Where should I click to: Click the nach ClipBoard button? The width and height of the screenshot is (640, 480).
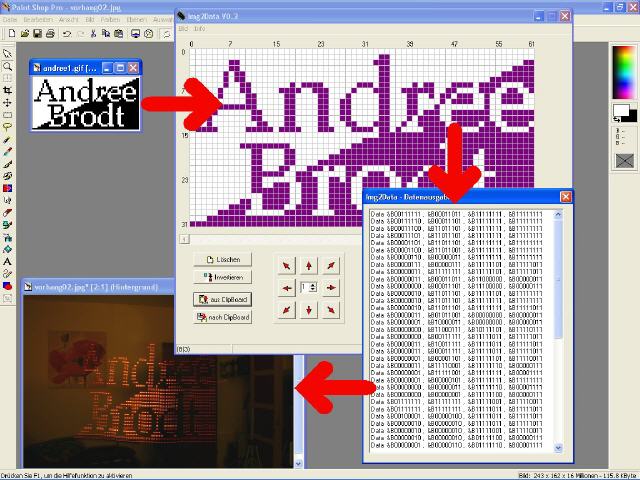point(222,317)
